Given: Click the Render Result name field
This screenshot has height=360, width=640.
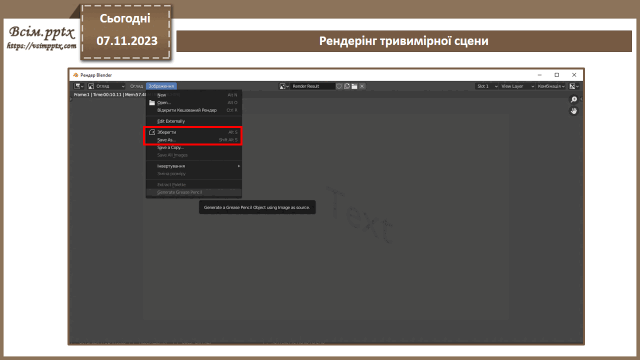Looking at the screenshot, I should click(x=313, y=86).
